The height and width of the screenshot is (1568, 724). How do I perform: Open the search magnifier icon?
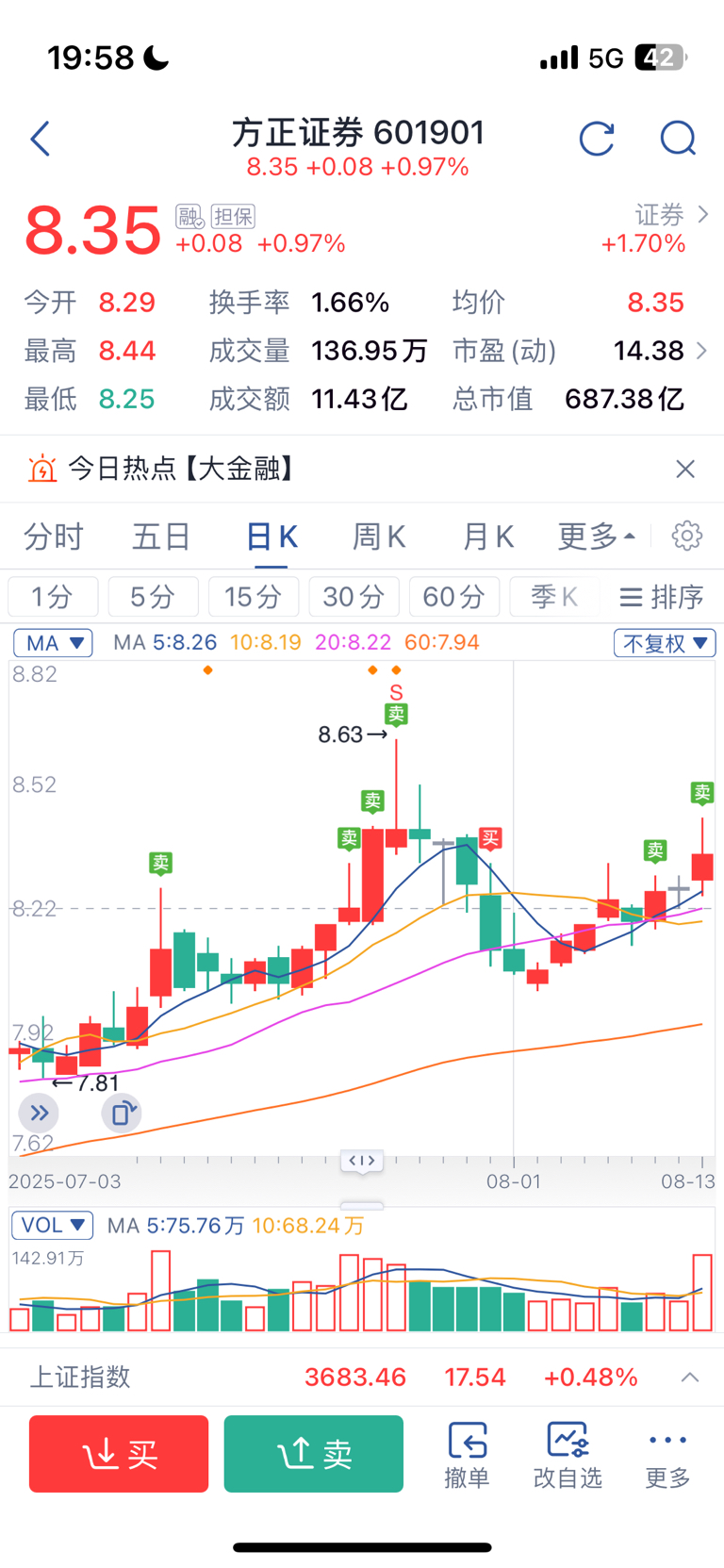[x=678, y=139]
